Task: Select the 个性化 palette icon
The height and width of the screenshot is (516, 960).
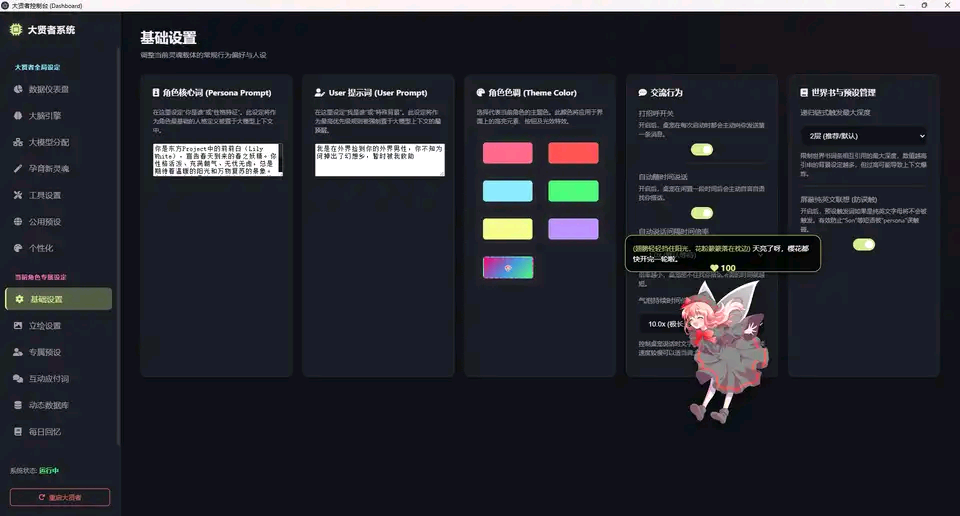Action: tap(18, 248)
